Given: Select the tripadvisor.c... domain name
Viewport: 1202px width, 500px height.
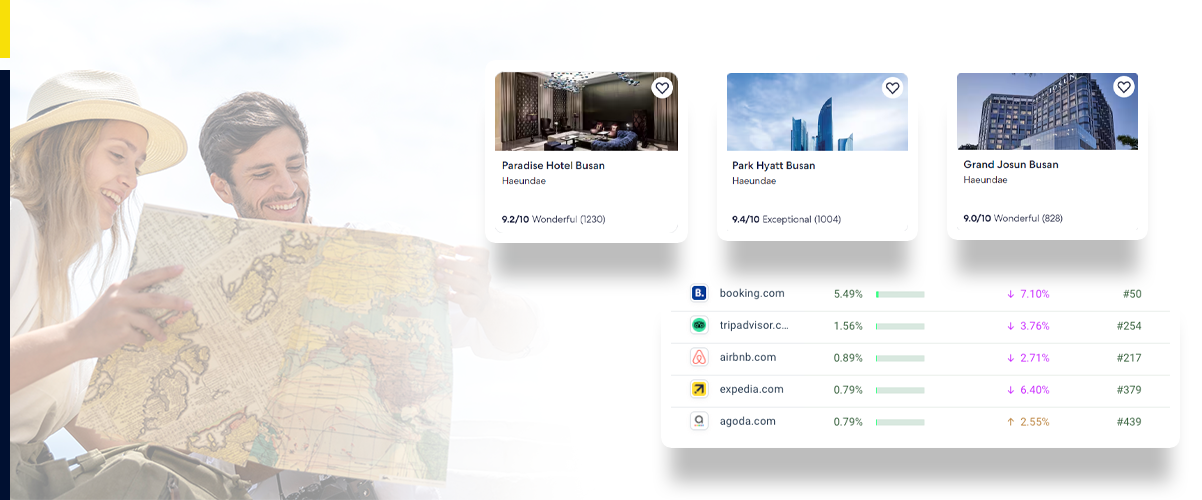Looking at the screenshot, I should (x=754, y=326).
